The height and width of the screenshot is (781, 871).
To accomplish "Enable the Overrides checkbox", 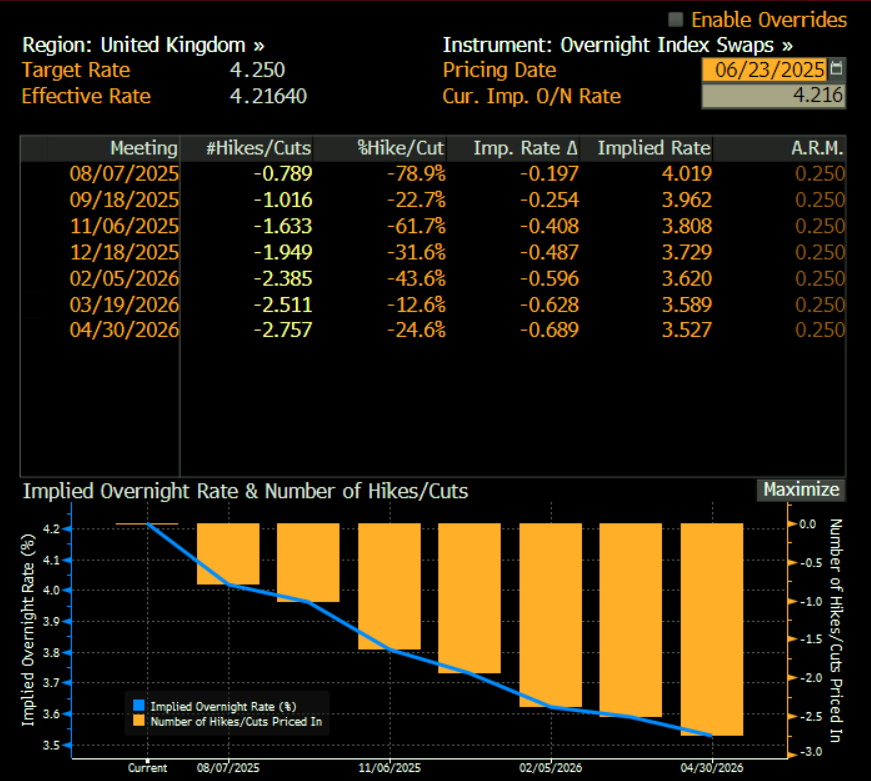I will 676,20.
